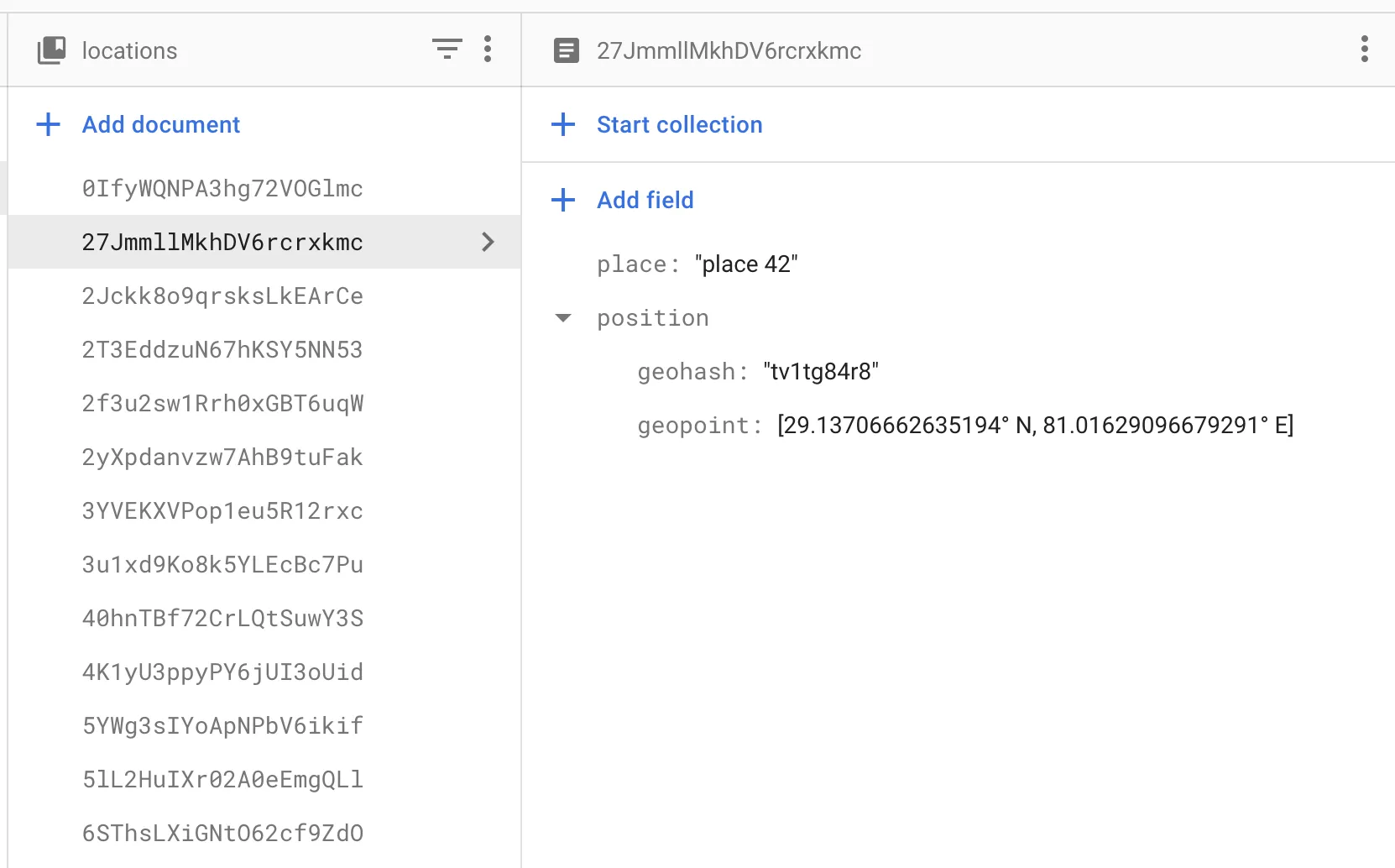
Task: Open the filter list icon
Action: click(x=447, y=49)
